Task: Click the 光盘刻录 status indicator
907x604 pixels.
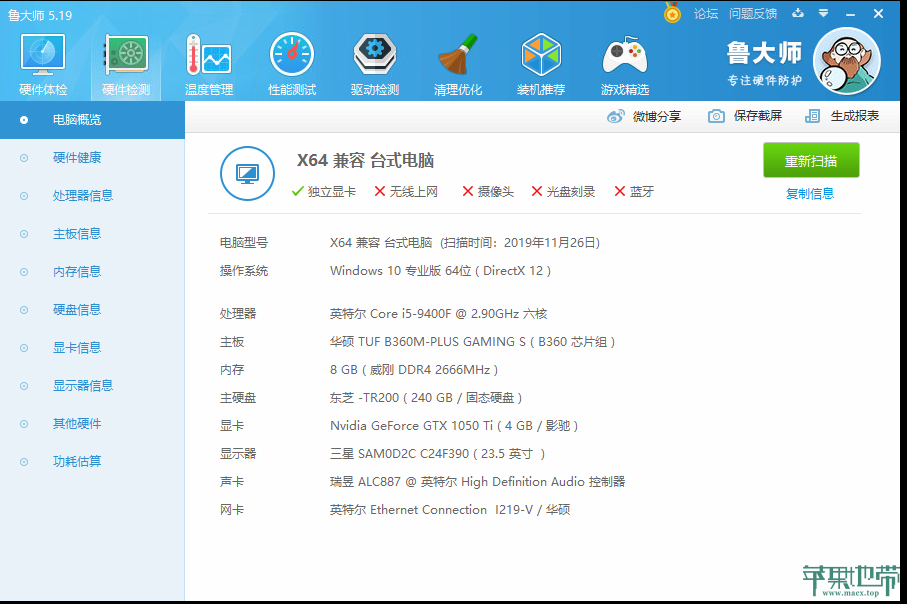Action: click(x=563, y=191)
